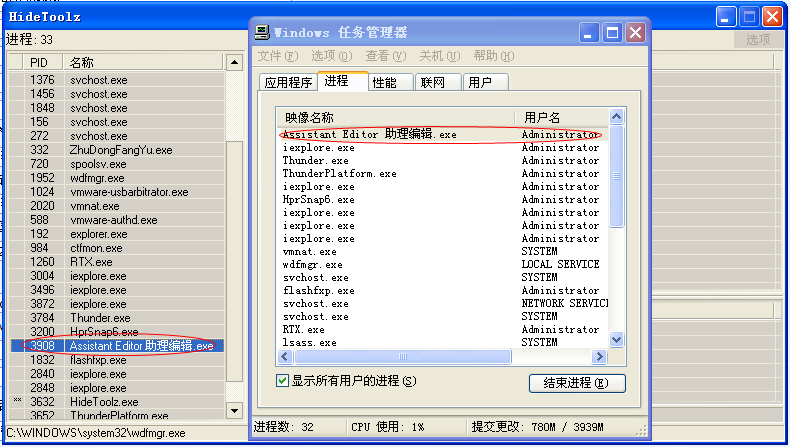
Task: Open the 查看(V) menu
Action: pos(385,55)
